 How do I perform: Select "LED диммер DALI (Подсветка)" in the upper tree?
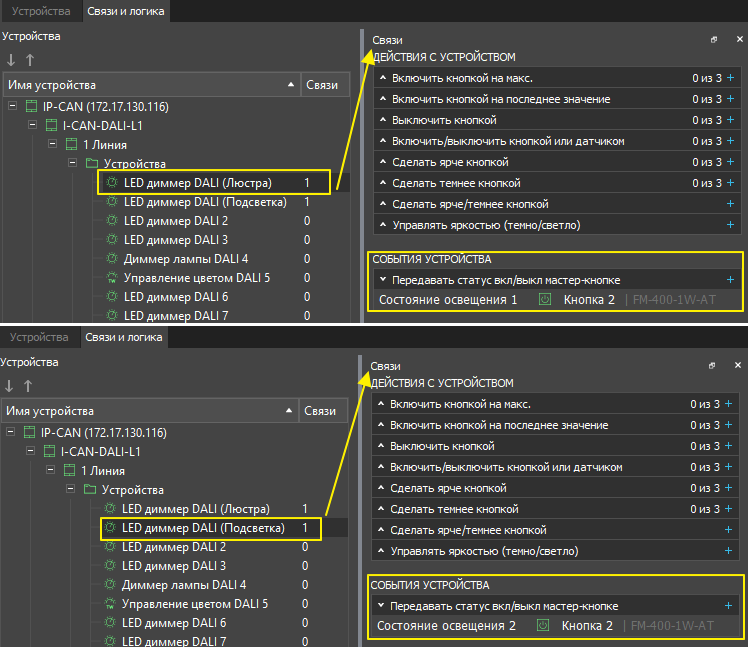pyautogui.click(x=204, y=202)
